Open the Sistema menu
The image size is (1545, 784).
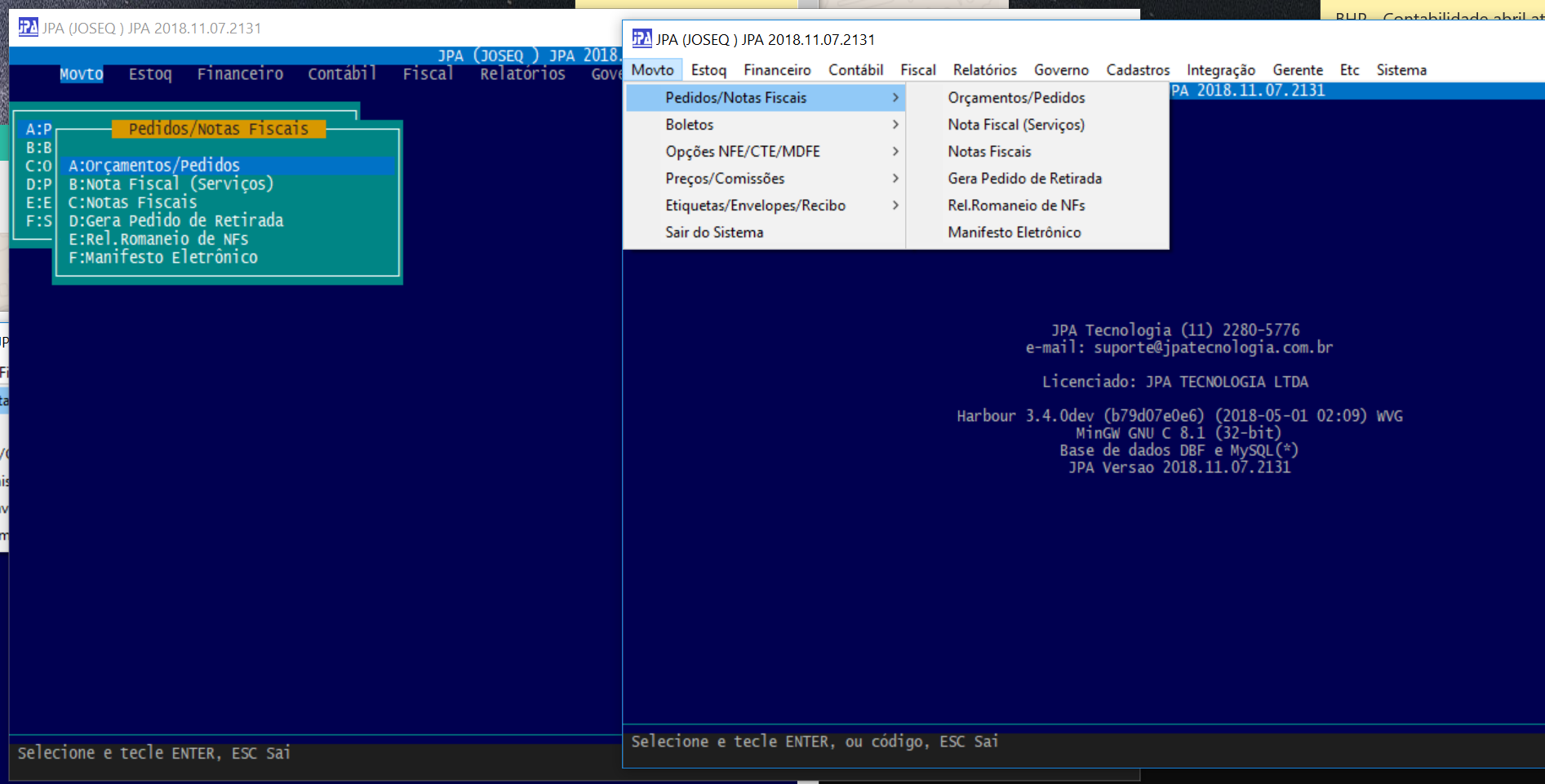[x=1401, y=70]
